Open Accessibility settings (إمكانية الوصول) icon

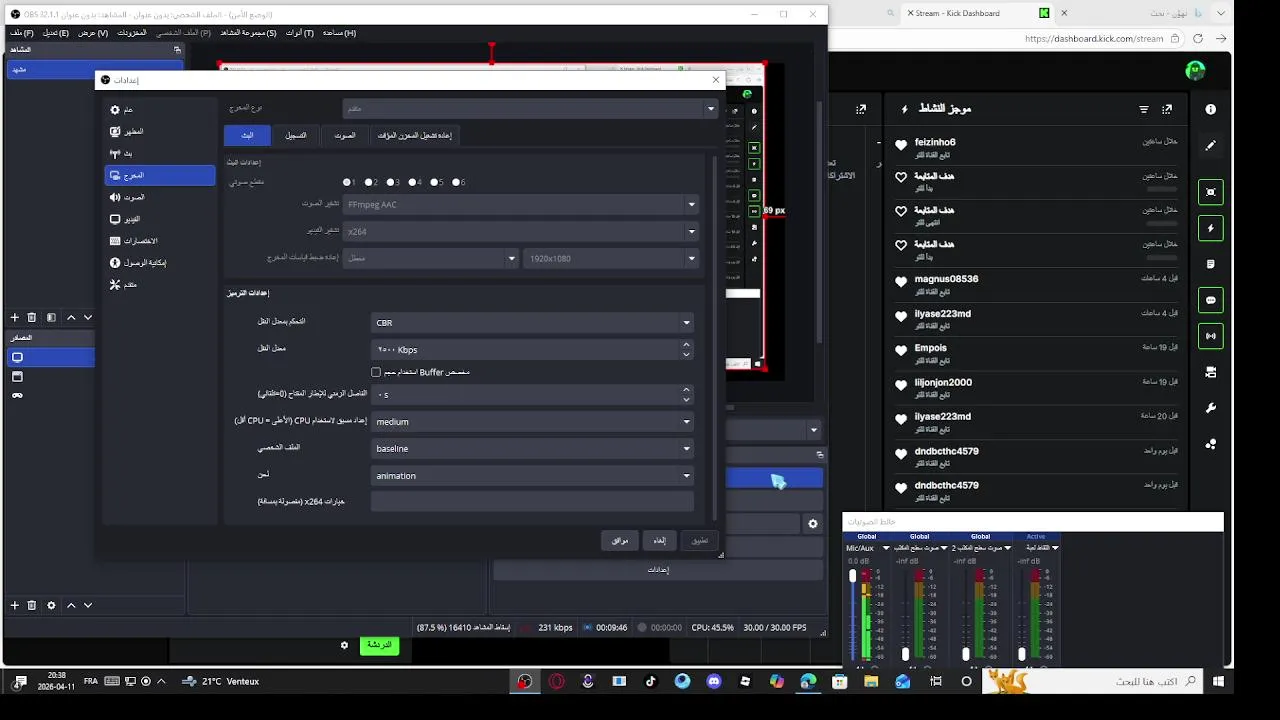(115, 263)
